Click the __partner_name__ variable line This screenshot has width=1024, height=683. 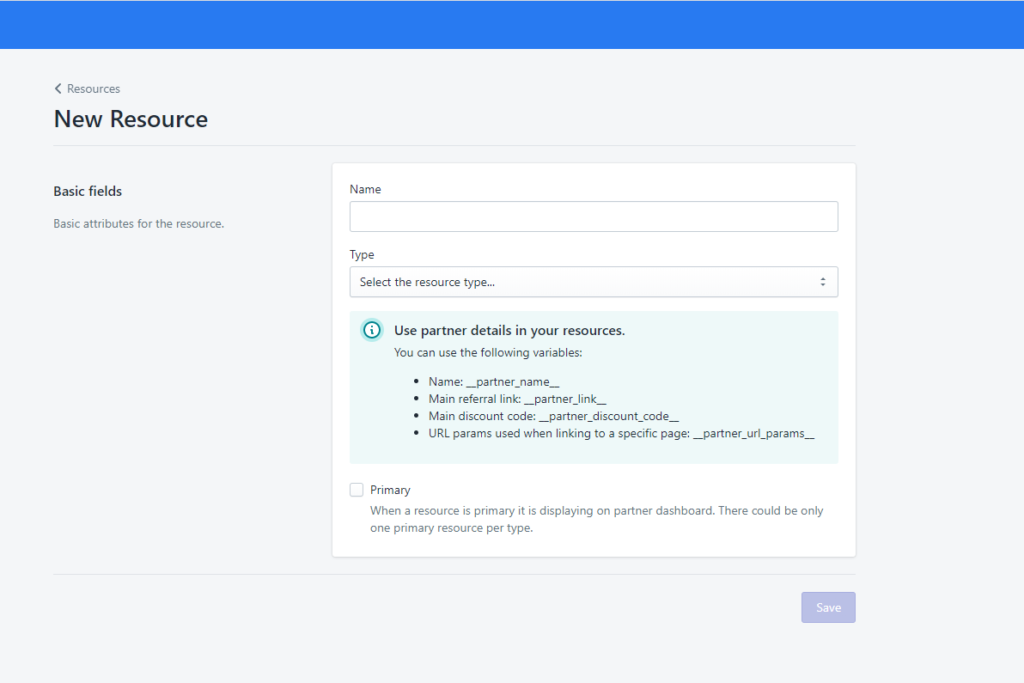494,382
